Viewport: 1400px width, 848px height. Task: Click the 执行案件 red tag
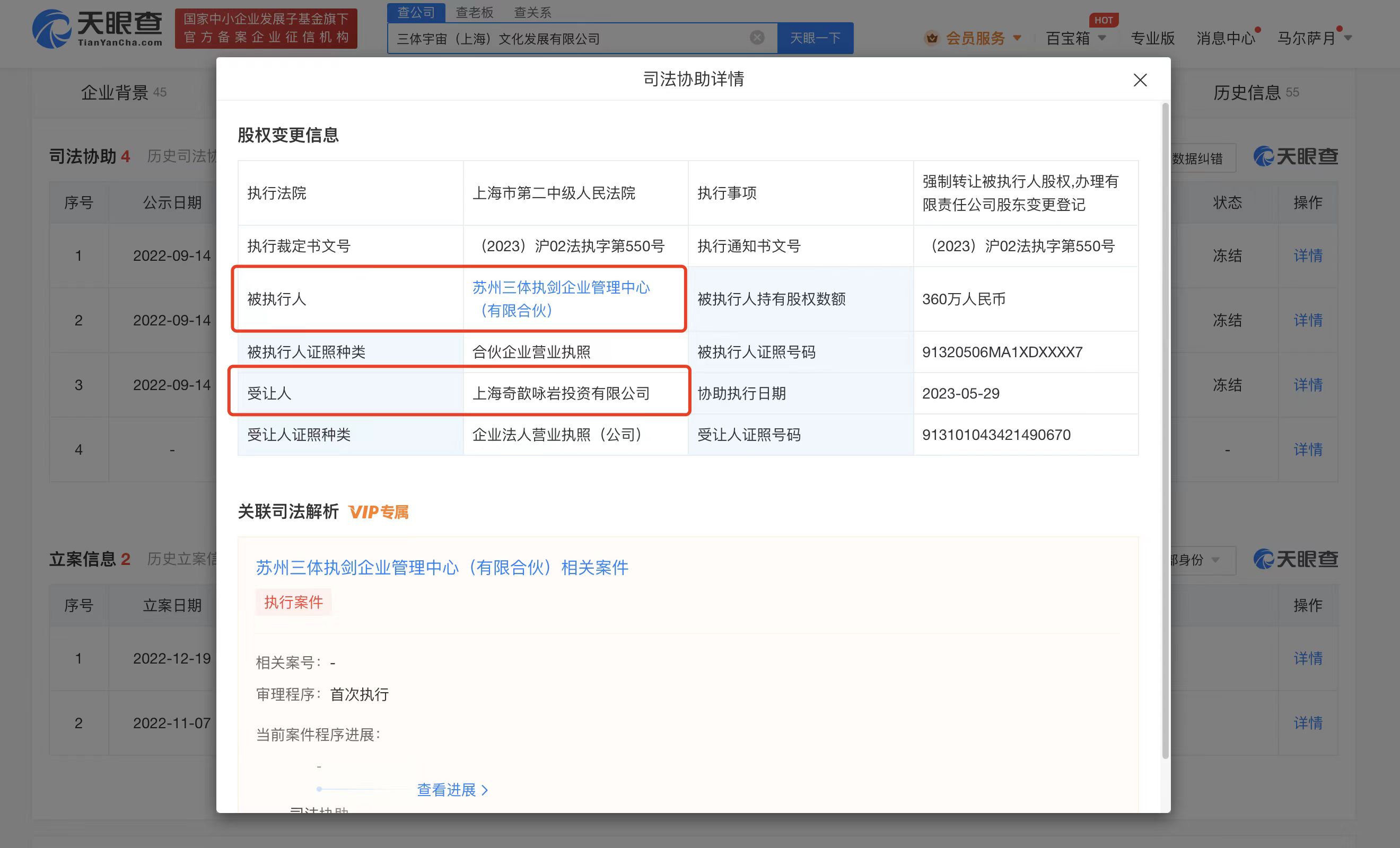[x=293, y=602]
